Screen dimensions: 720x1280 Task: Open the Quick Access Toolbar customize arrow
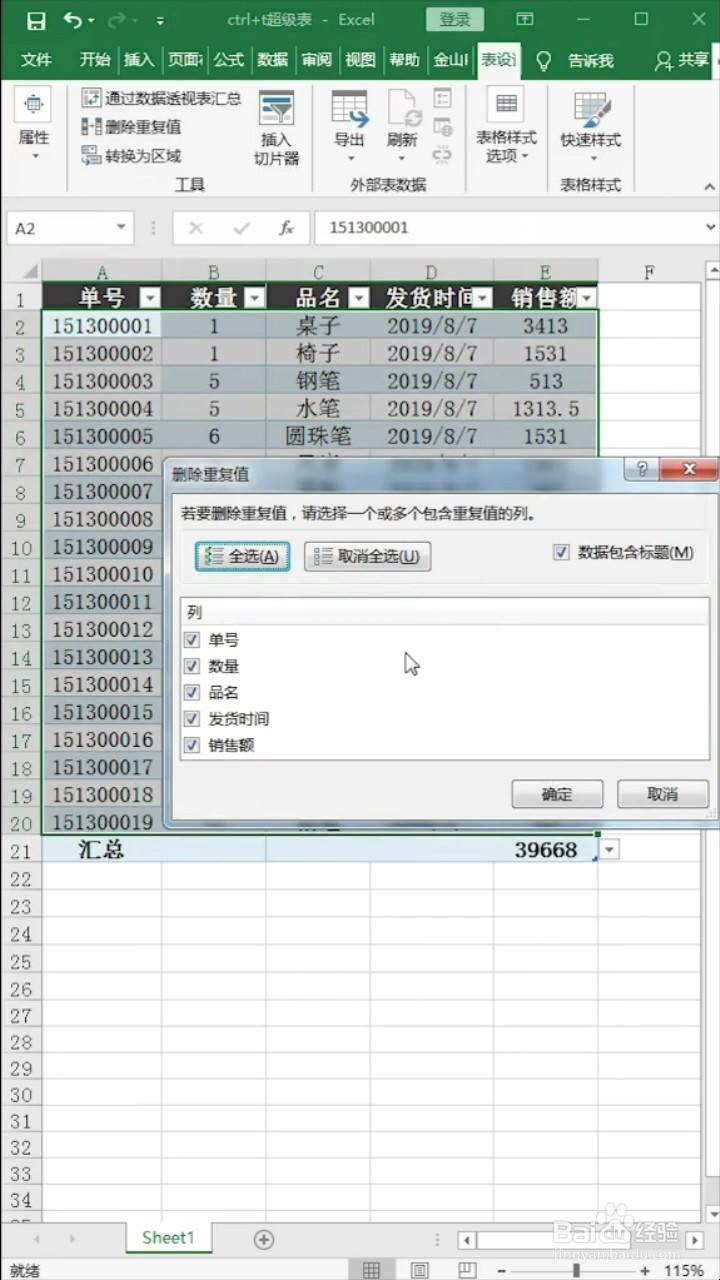[x=161, y=21]
